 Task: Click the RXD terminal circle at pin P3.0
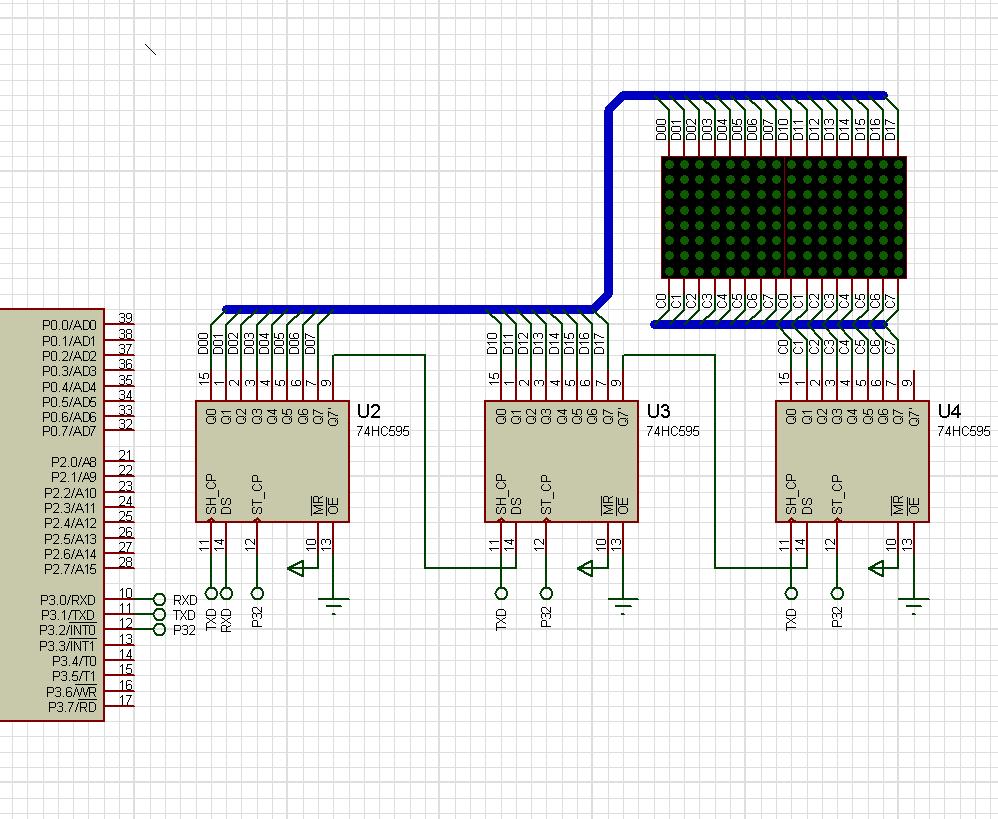(160, 599)
